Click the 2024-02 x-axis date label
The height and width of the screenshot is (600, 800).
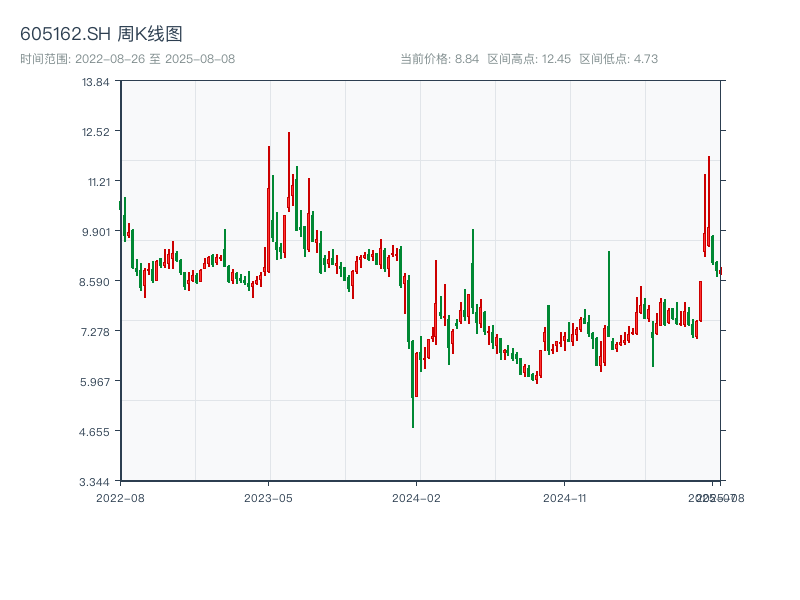[417, 497]
